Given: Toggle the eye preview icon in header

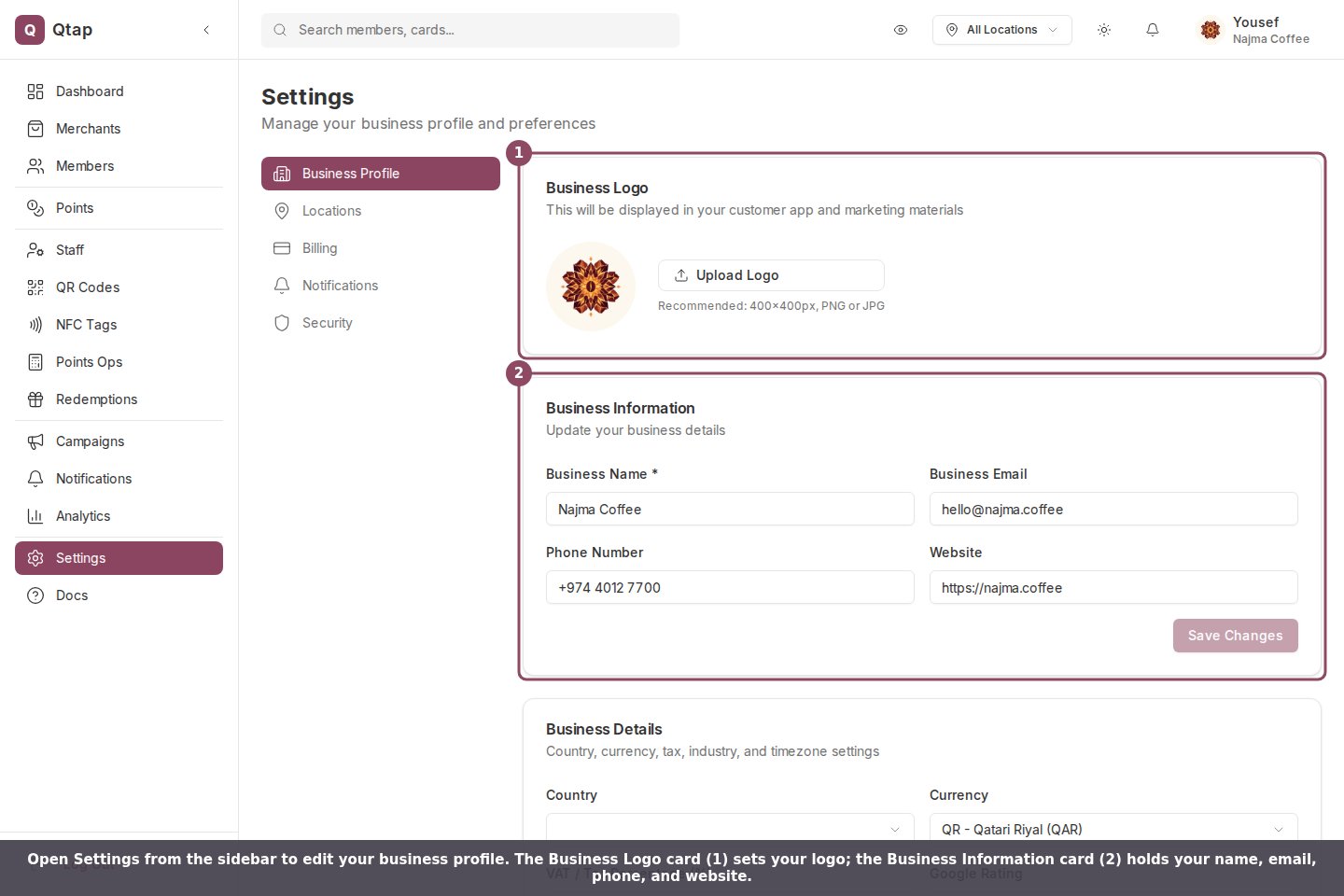Looking at the screenshot, I should (901, 30).
